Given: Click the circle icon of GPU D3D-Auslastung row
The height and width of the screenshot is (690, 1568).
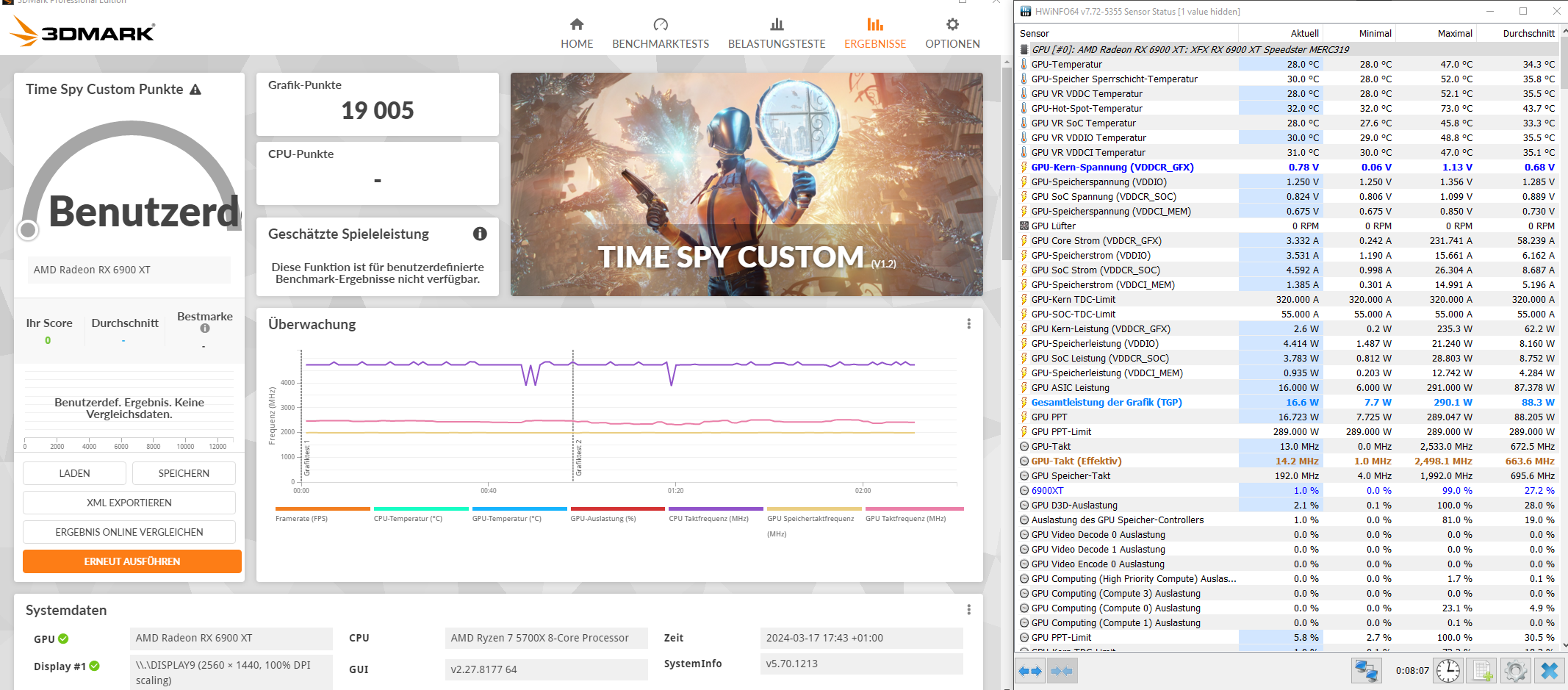Looking at the screenshot, I should (1024, 506).
